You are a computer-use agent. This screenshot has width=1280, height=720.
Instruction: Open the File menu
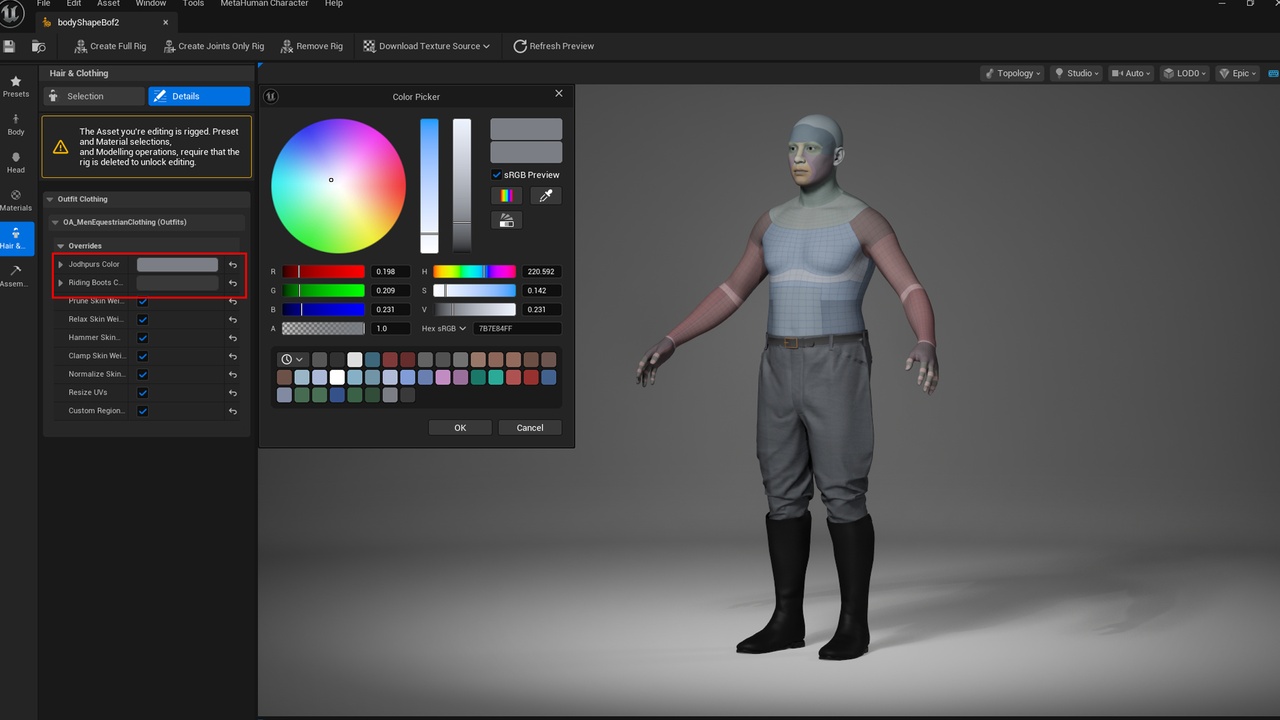coord(43,4)
